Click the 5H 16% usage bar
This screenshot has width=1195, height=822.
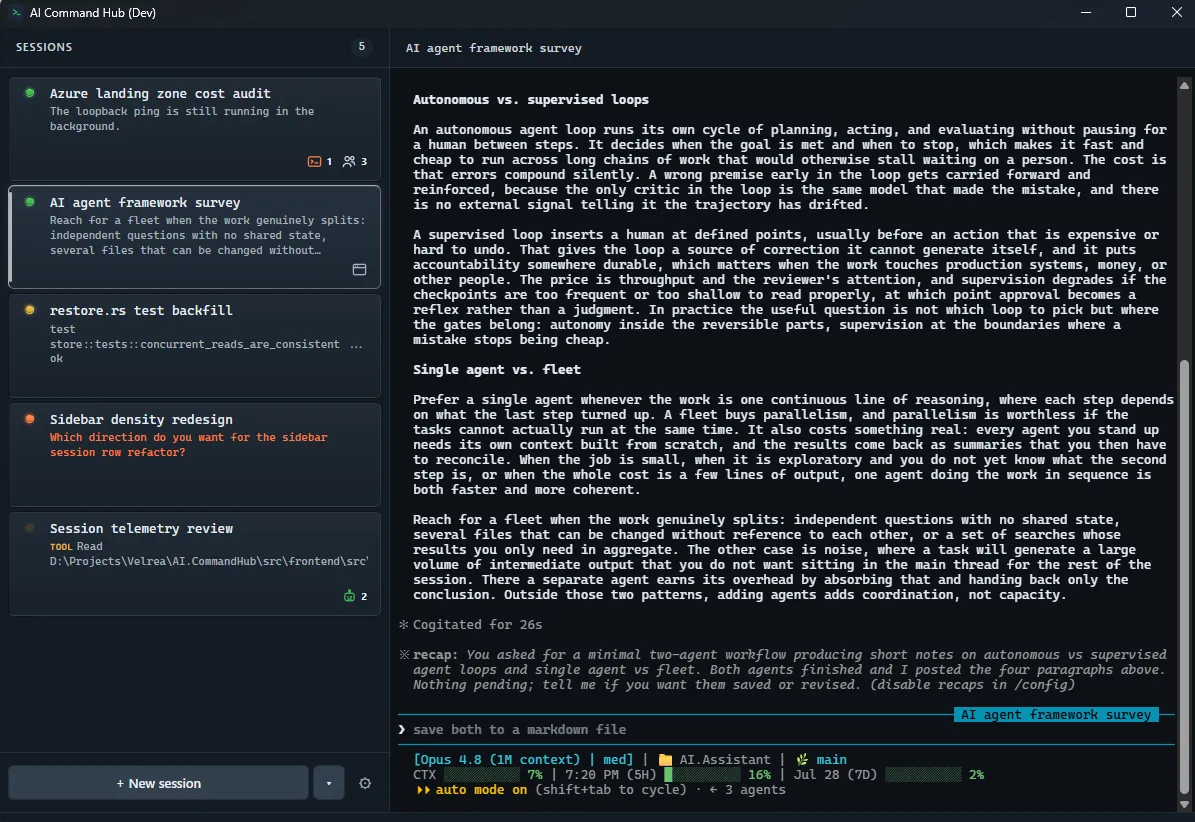pyautogui.click(x=702, y=775)
